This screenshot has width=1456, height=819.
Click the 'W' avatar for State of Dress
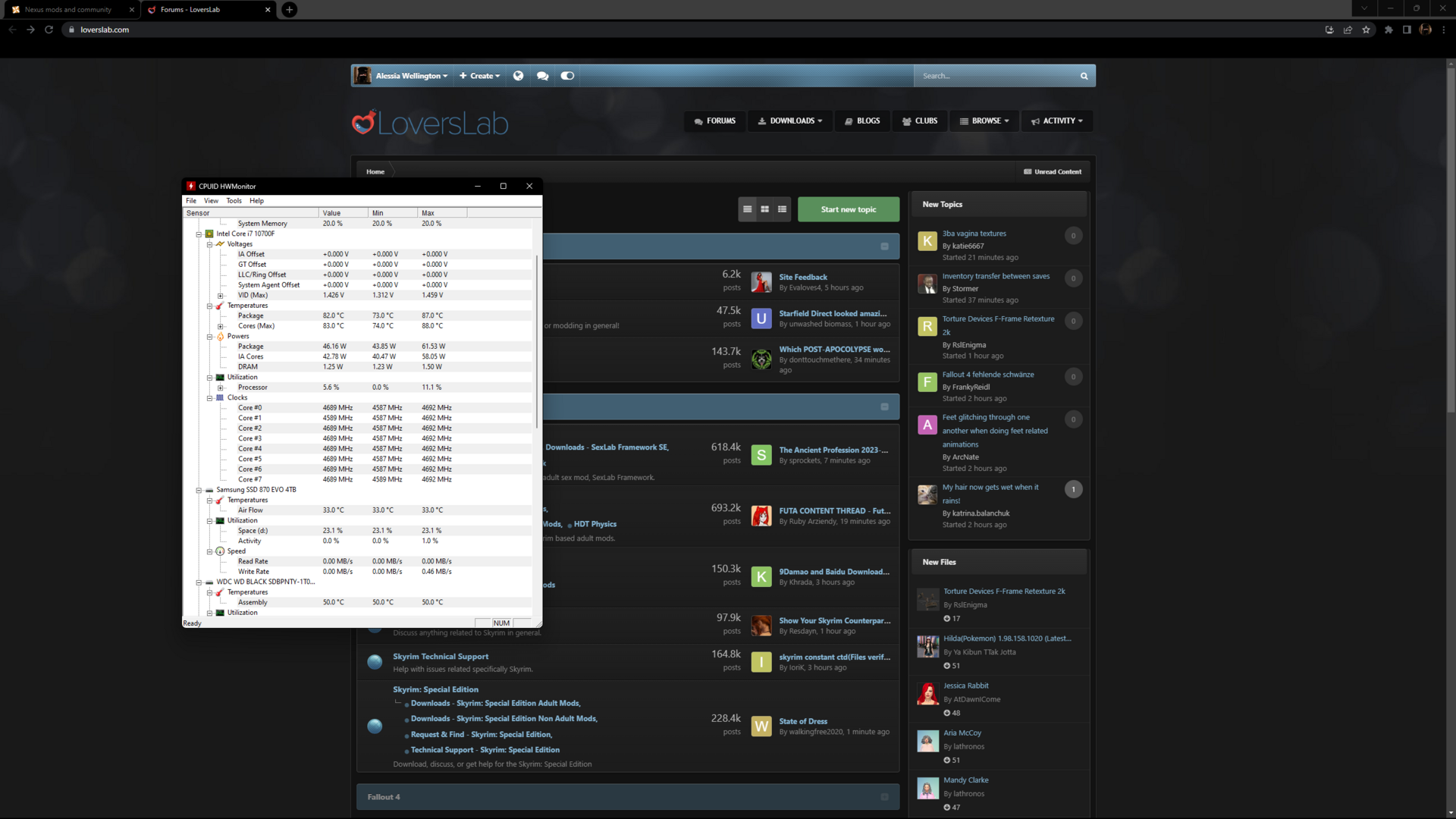coord(761,726)
